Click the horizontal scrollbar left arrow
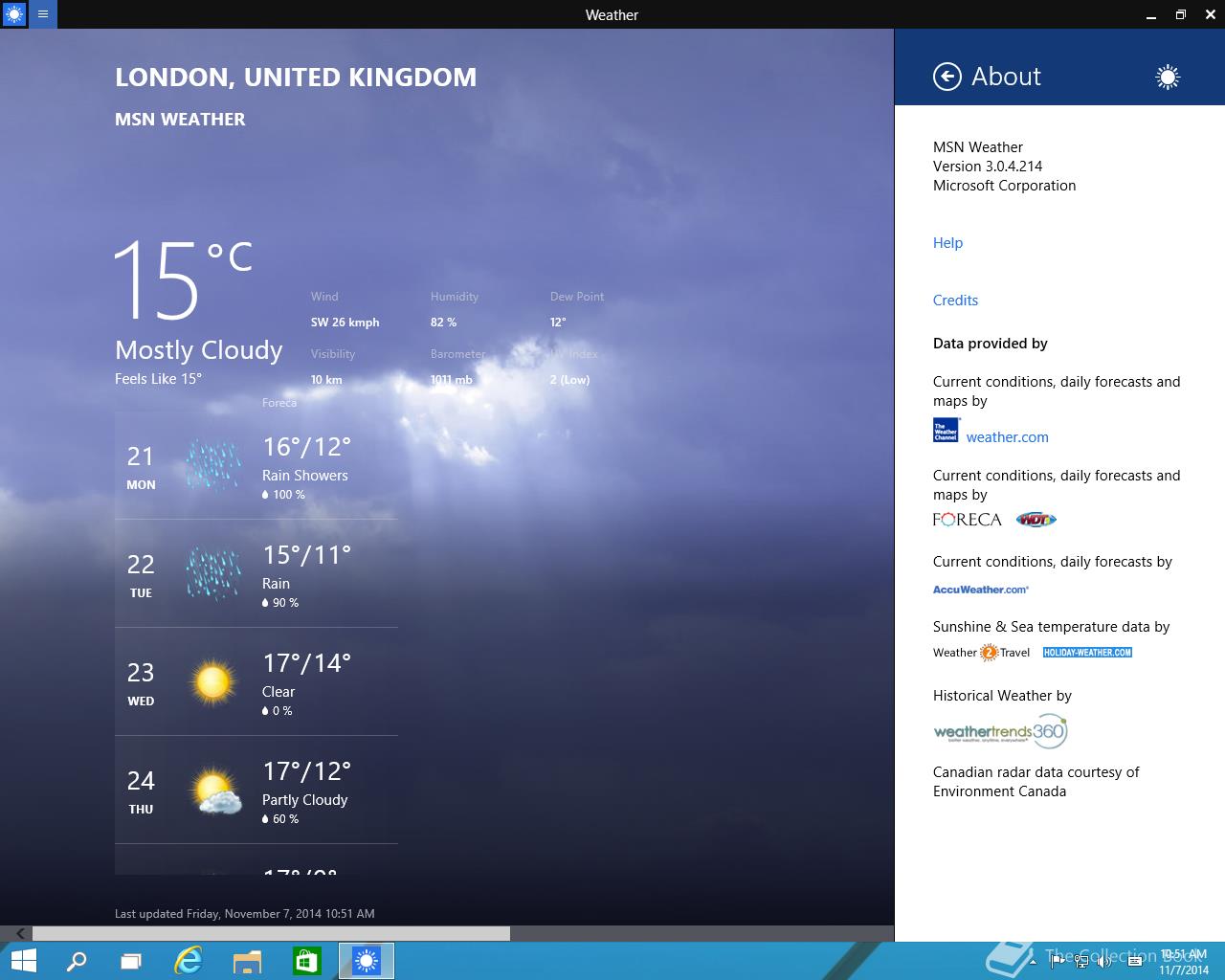The width and height of the screenshot is (1225, 980). click(x=20, y=933)
